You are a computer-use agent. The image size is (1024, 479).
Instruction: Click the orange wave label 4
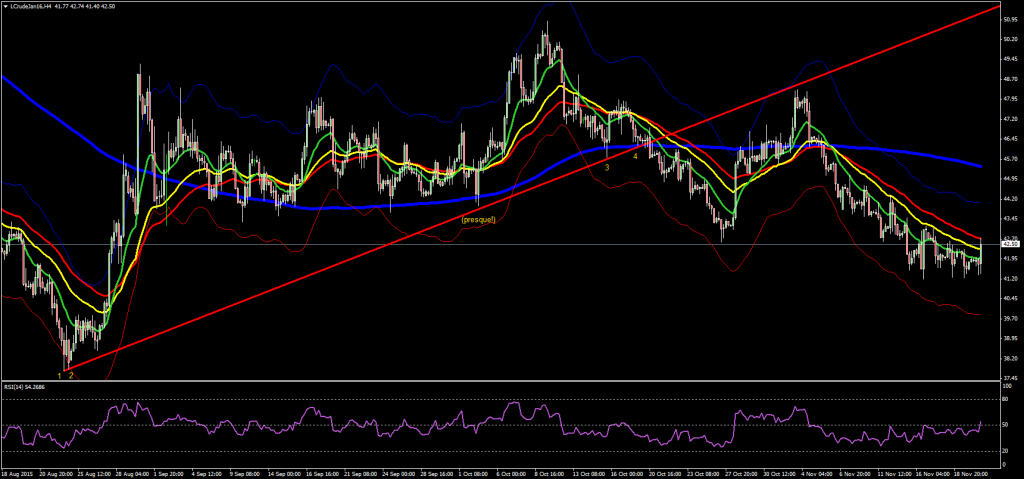point(636,157)
